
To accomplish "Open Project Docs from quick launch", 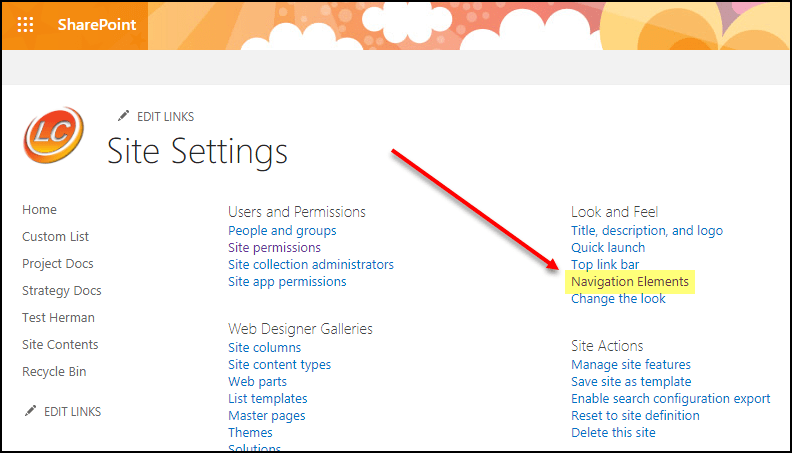I will (58, 264).
